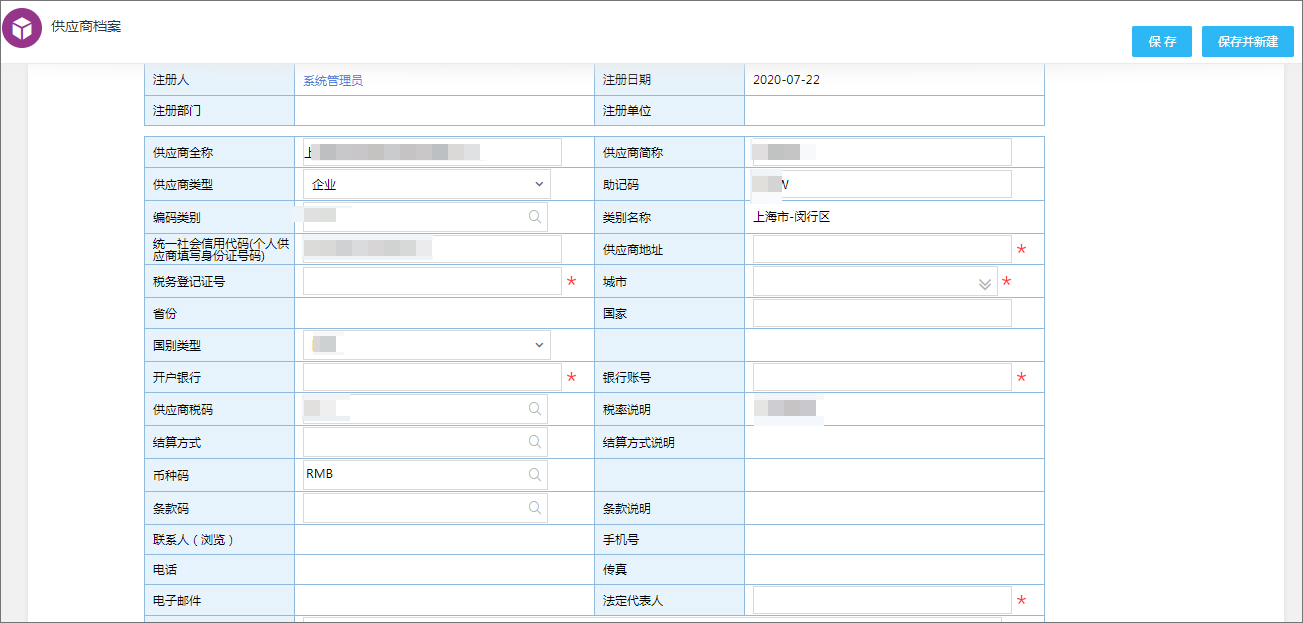Image resolution: width=1303 pixels, height=623 pixels.
Task: Open the 国别类型 dropdown
Action: pos(539,344)
